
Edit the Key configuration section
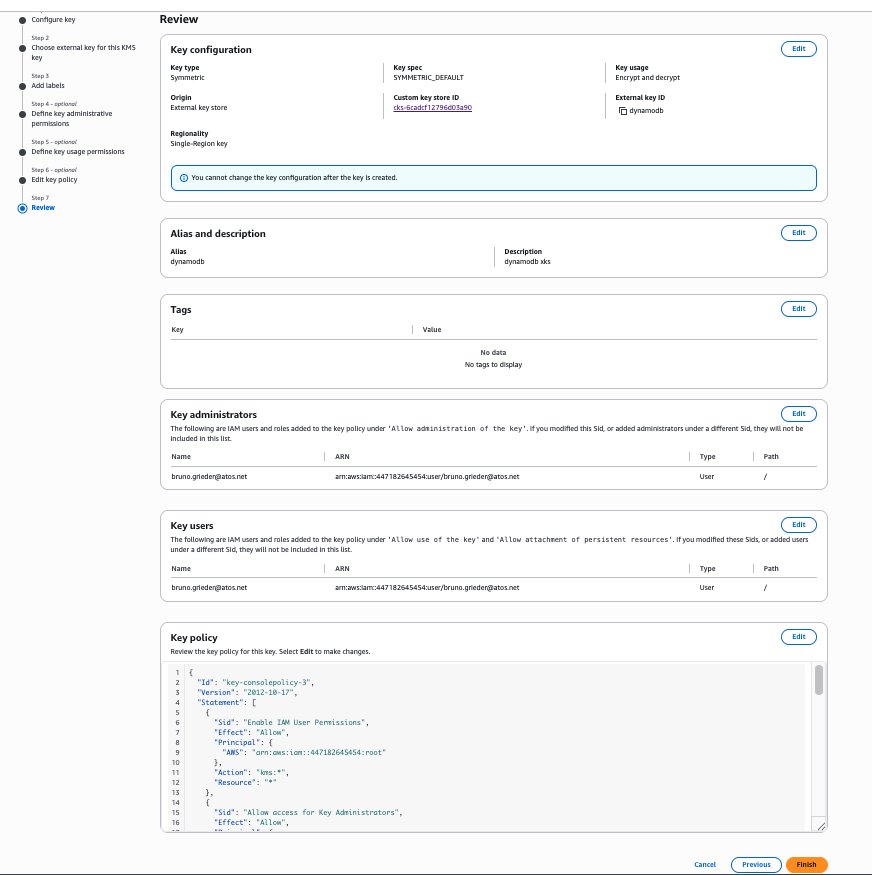[x=798, y=49]
